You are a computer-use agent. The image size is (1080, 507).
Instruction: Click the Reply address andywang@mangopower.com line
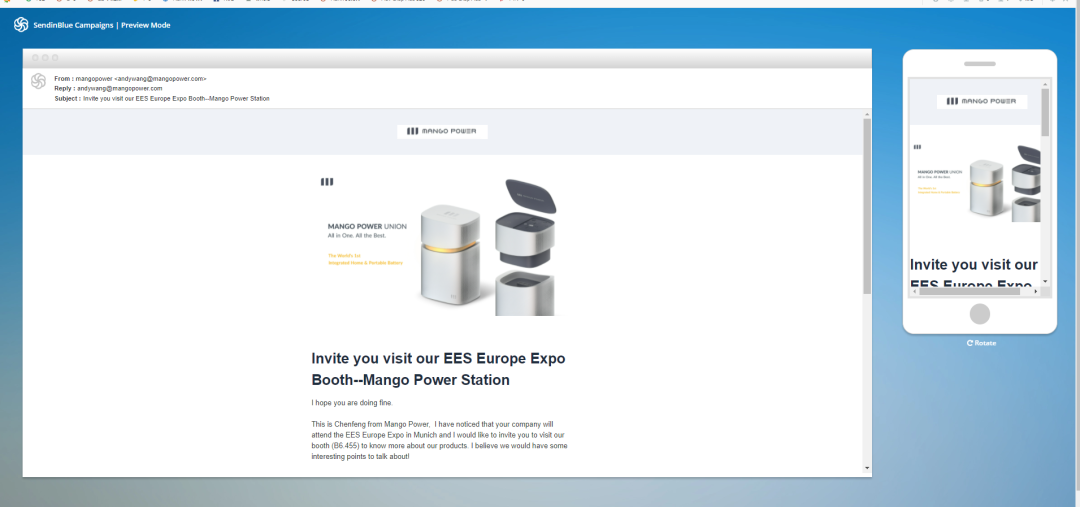tap(108, 88)
